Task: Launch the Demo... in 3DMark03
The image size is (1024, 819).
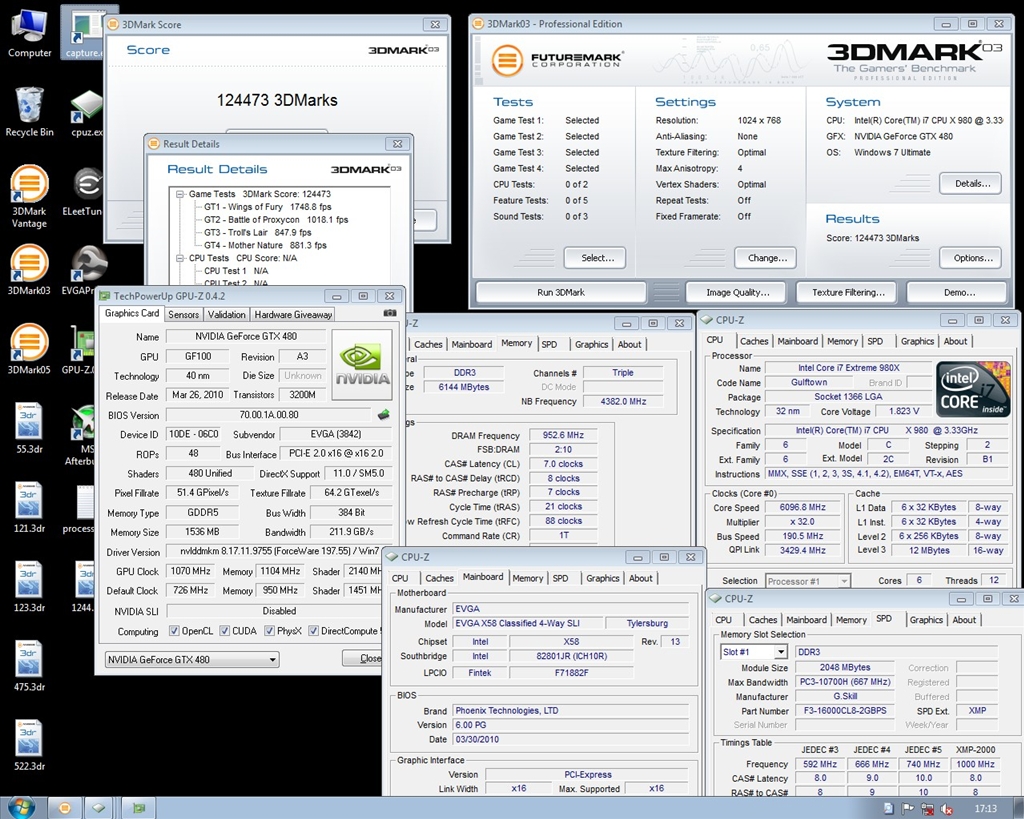Action: (959, 293)
